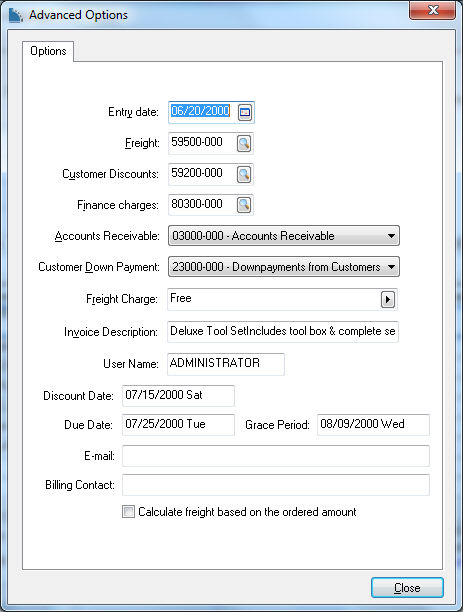
Task: Click the Advanced Options title bar icon
Action: click(16, 15)
